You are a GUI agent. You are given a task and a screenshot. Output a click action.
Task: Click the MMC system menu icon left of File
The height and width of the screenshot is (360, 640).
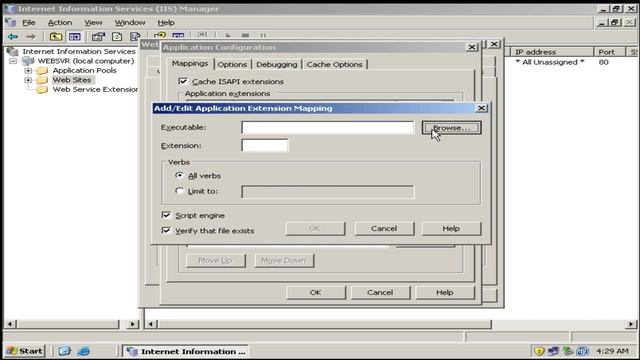pos(11,22)
